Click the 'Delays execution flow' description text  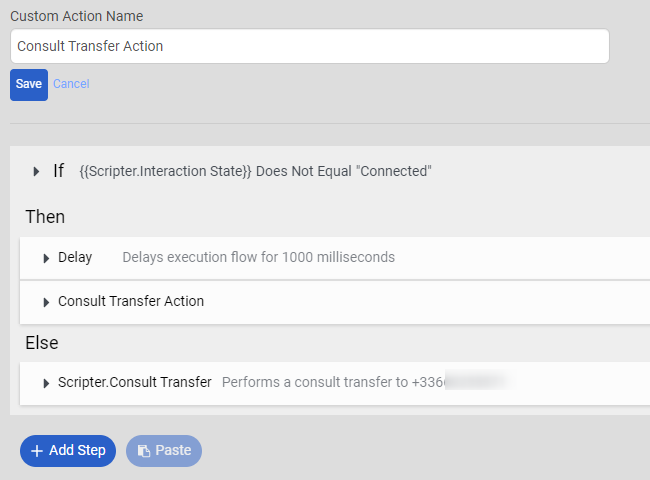[x=258, y=257]
